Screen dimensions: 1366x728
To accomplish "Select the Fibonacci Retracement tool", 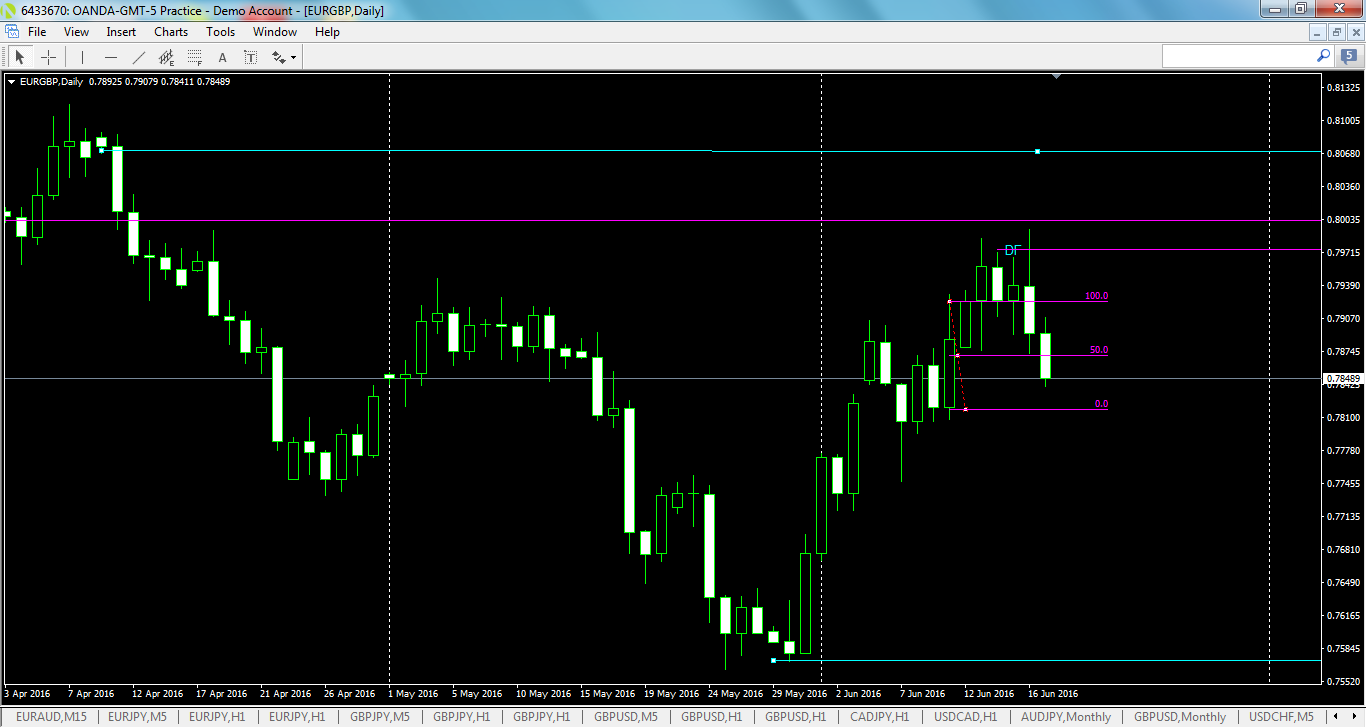I will point(194,56).
